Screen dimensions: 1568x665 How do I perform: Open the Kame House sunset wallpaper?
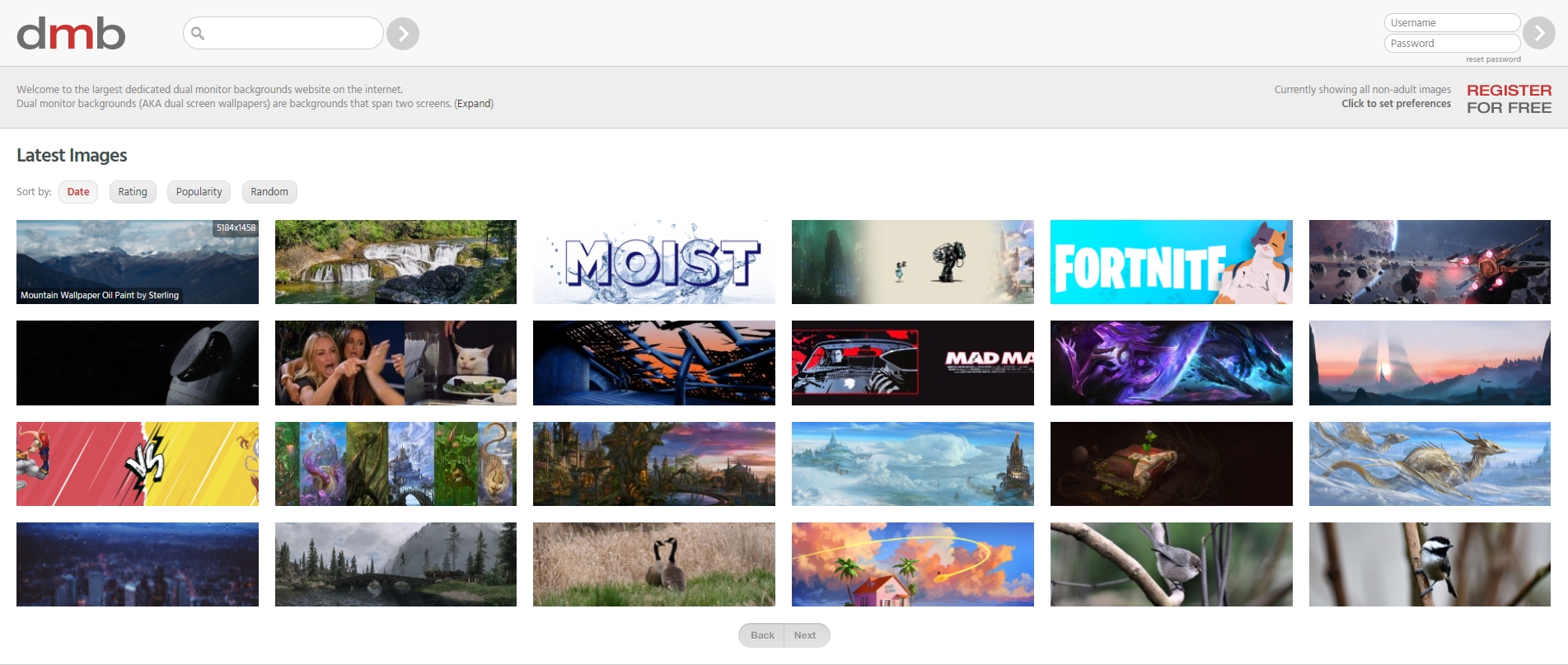click(x=913, y=564)
